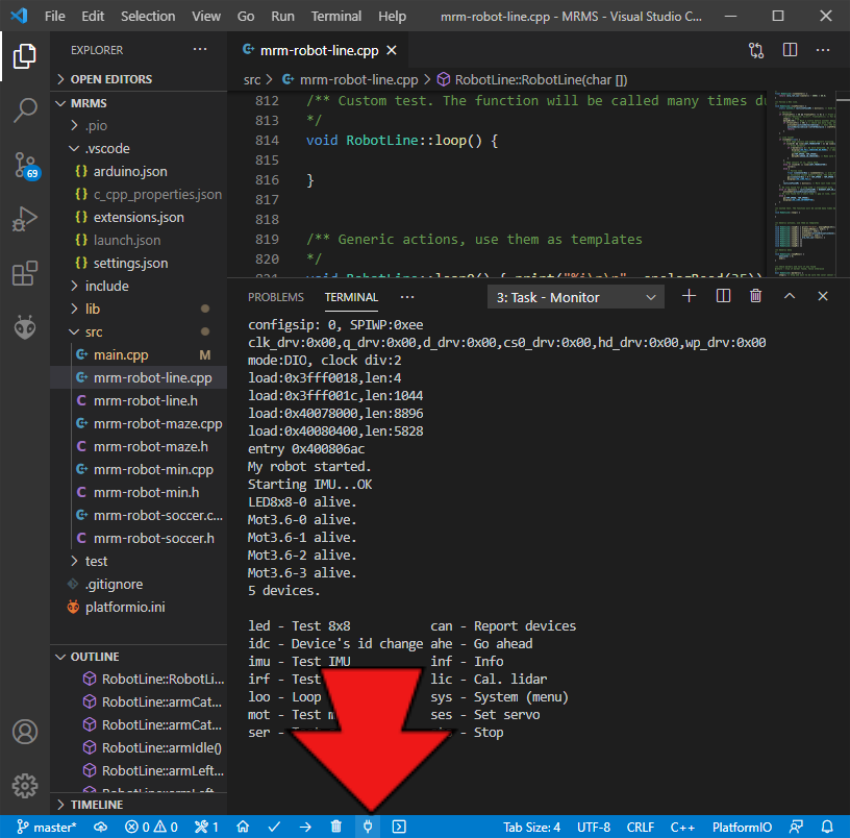Toggle split editor right

(790, 50)
